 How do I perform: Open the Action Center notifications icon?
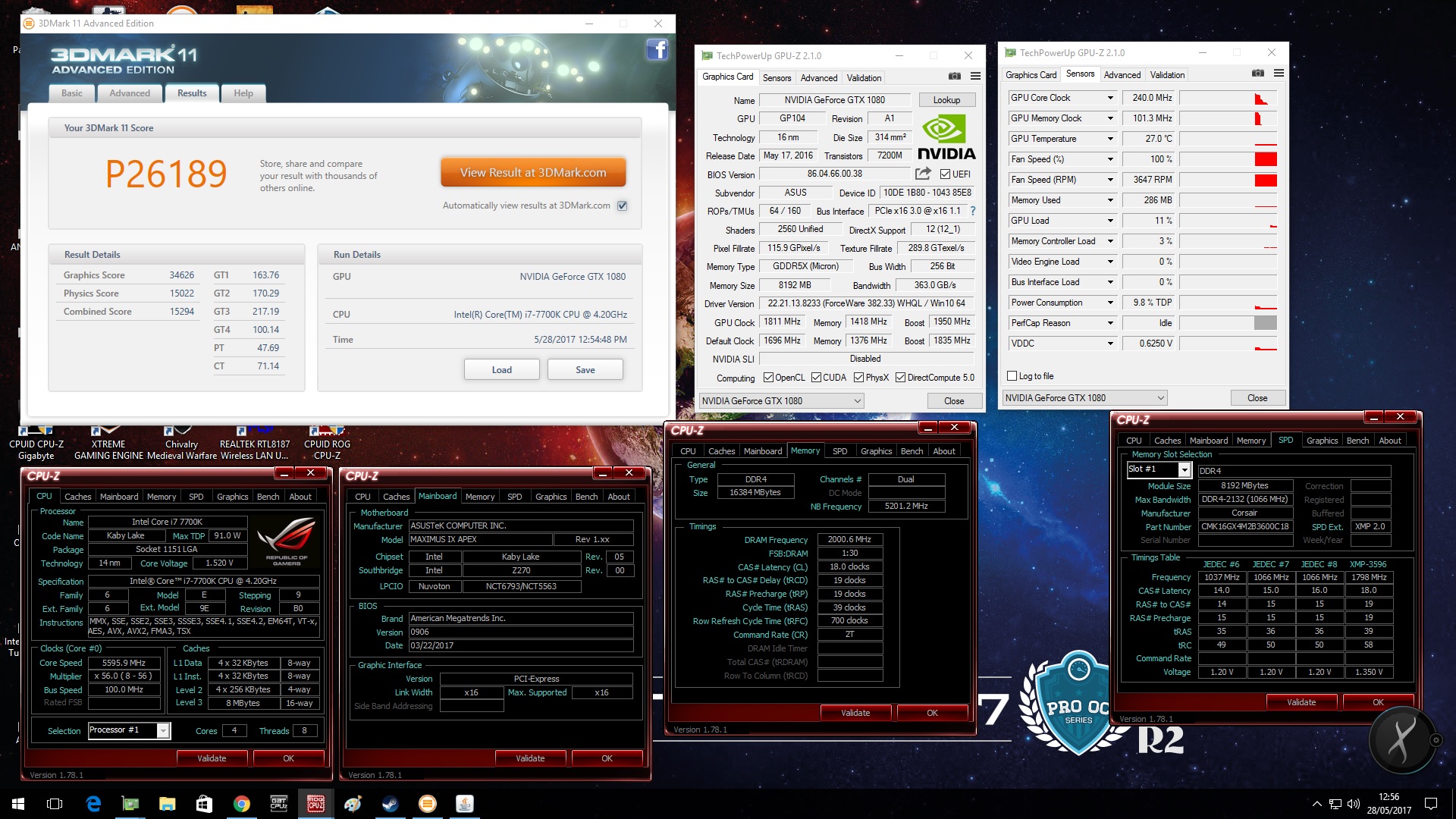(1431, 804)
